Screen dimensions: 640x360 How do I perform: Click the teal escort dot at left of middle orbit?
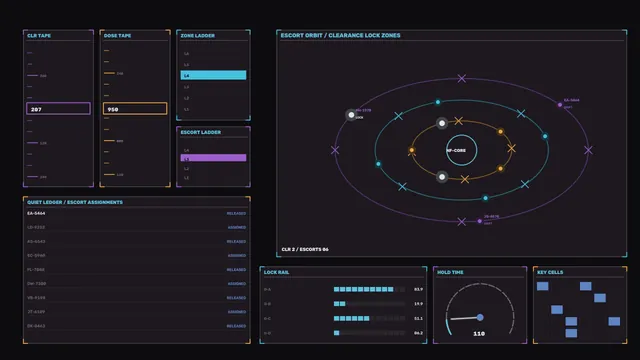click(x=378, y=164)
